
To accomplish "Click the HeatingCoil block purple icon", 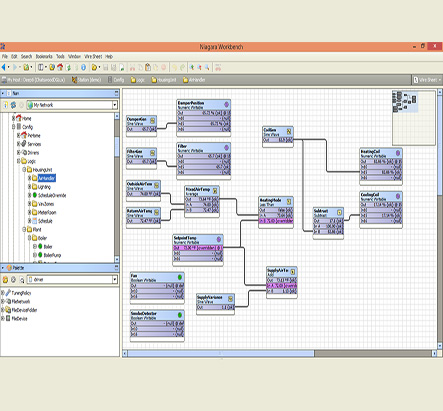I will [398, 153].
